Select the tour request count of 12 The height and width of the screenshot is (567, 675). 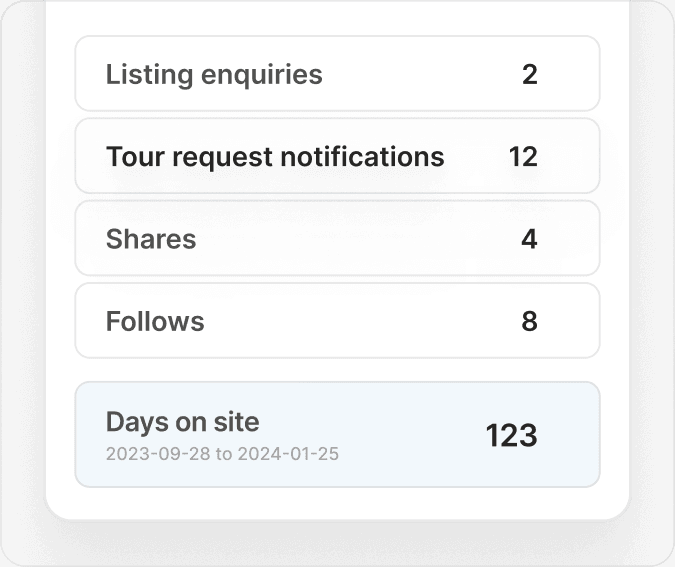click(x=523, y=157)
